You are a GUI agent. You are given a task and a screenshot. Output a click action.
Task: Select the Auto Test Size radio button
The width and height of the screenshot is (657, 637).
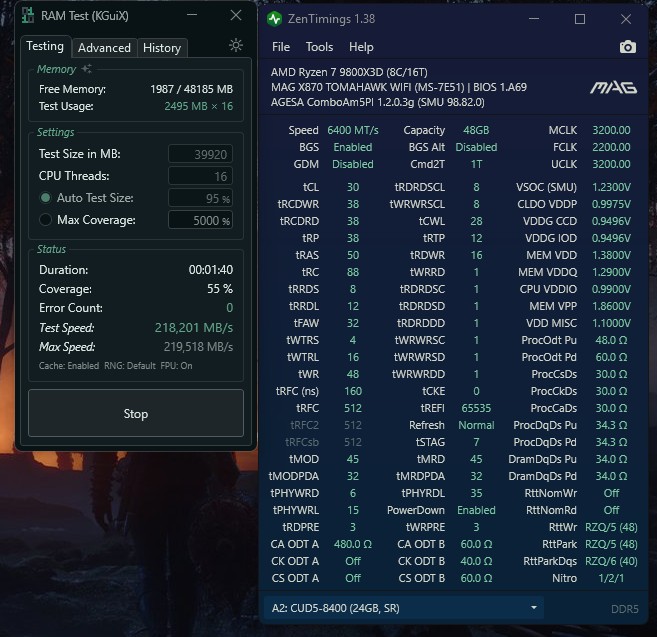click(45, 198)
